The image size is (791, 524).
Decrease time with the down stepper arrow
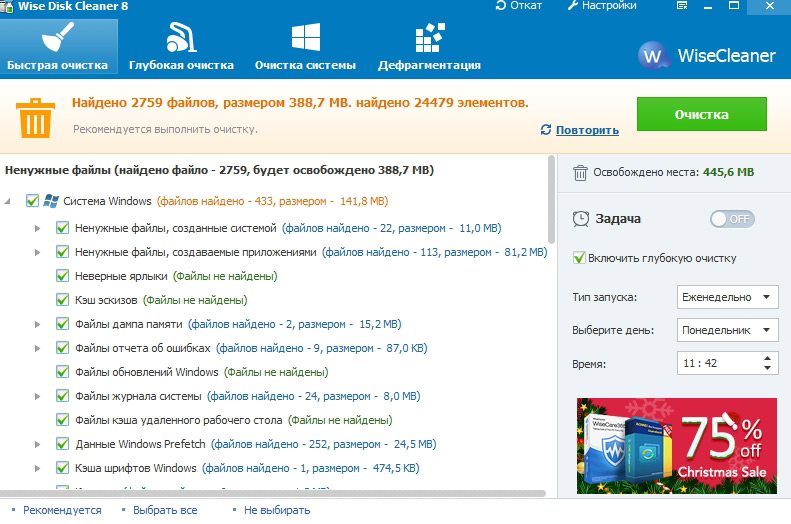point(767,368)
